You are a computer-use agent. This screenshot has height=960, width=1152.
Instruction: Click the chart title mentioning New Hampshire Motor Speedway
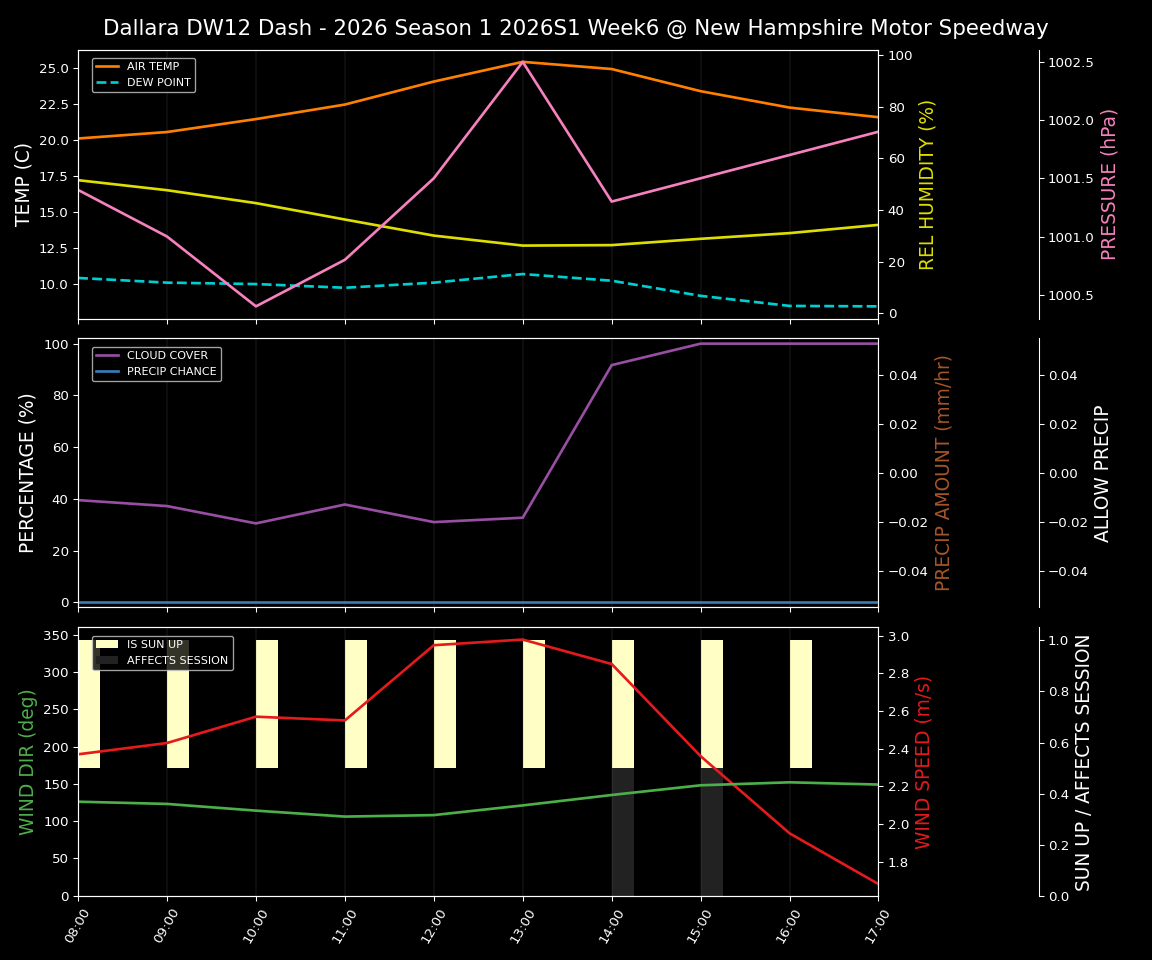(576, 28)
